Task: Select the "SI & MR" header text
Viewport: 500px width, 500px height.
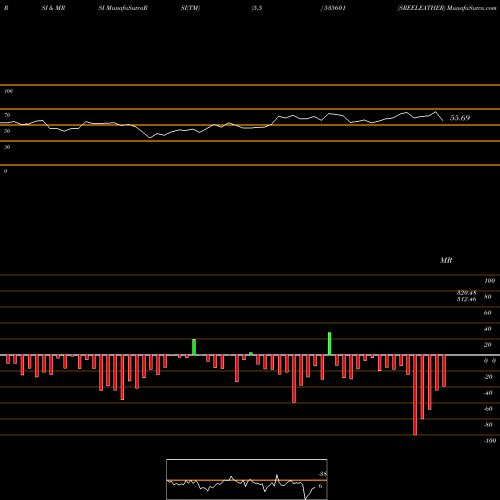Action: tap(53, 8)
